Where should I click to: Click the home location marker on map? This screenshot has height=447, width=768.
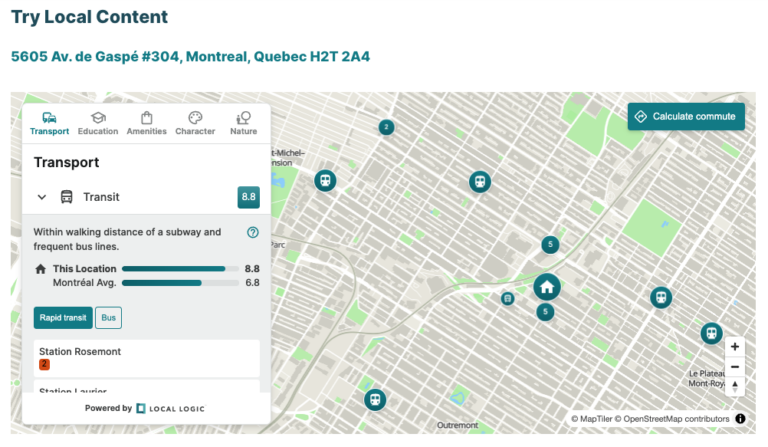[x=547, y=287]
